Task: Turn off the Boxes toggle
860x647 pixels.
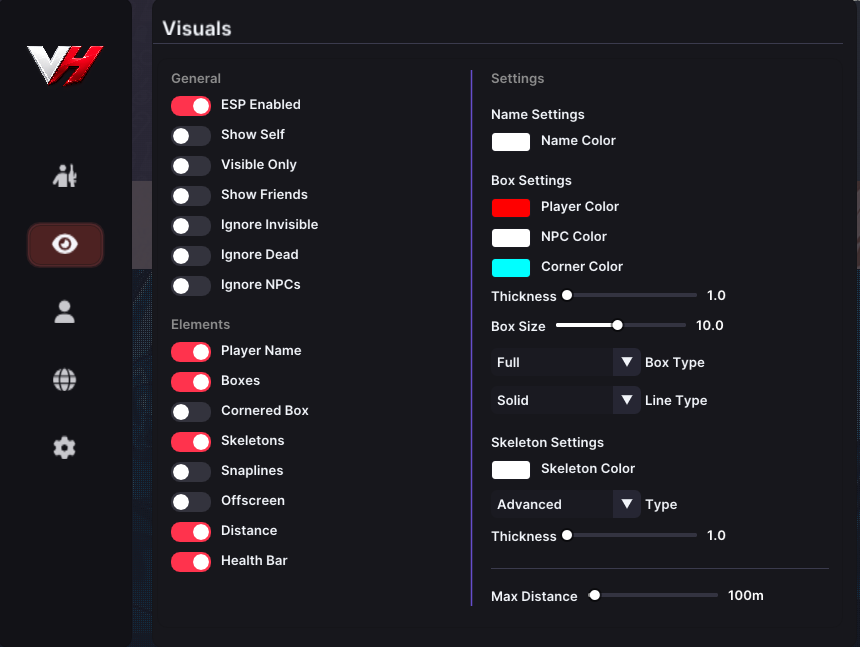Action: pos(191,382)
